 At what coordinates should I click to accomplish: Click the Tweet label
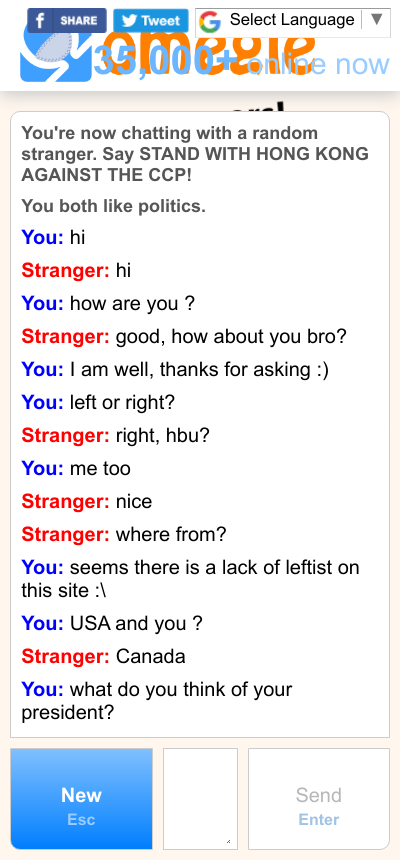(161, 21)
